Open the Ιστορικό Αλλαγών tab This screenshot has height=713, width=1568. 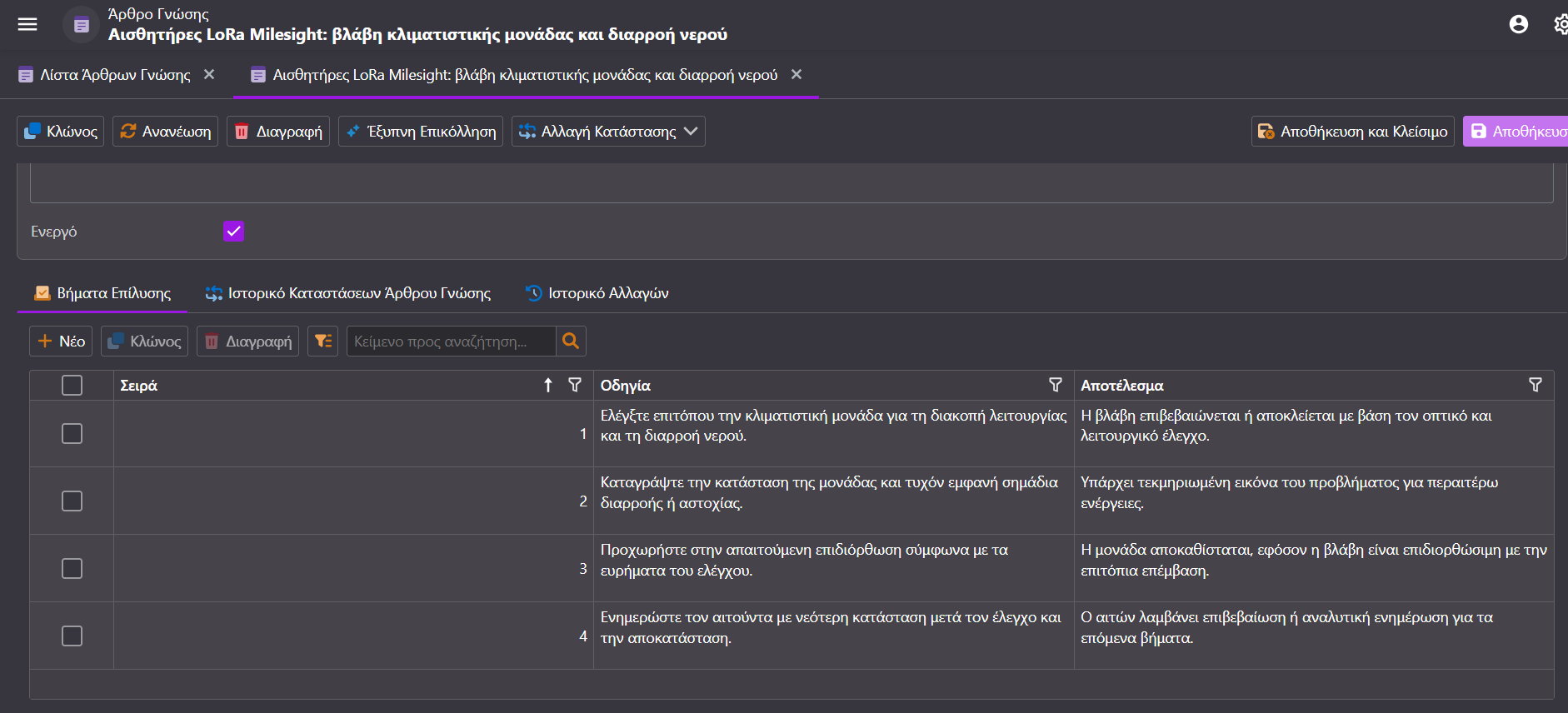[597, 293]
